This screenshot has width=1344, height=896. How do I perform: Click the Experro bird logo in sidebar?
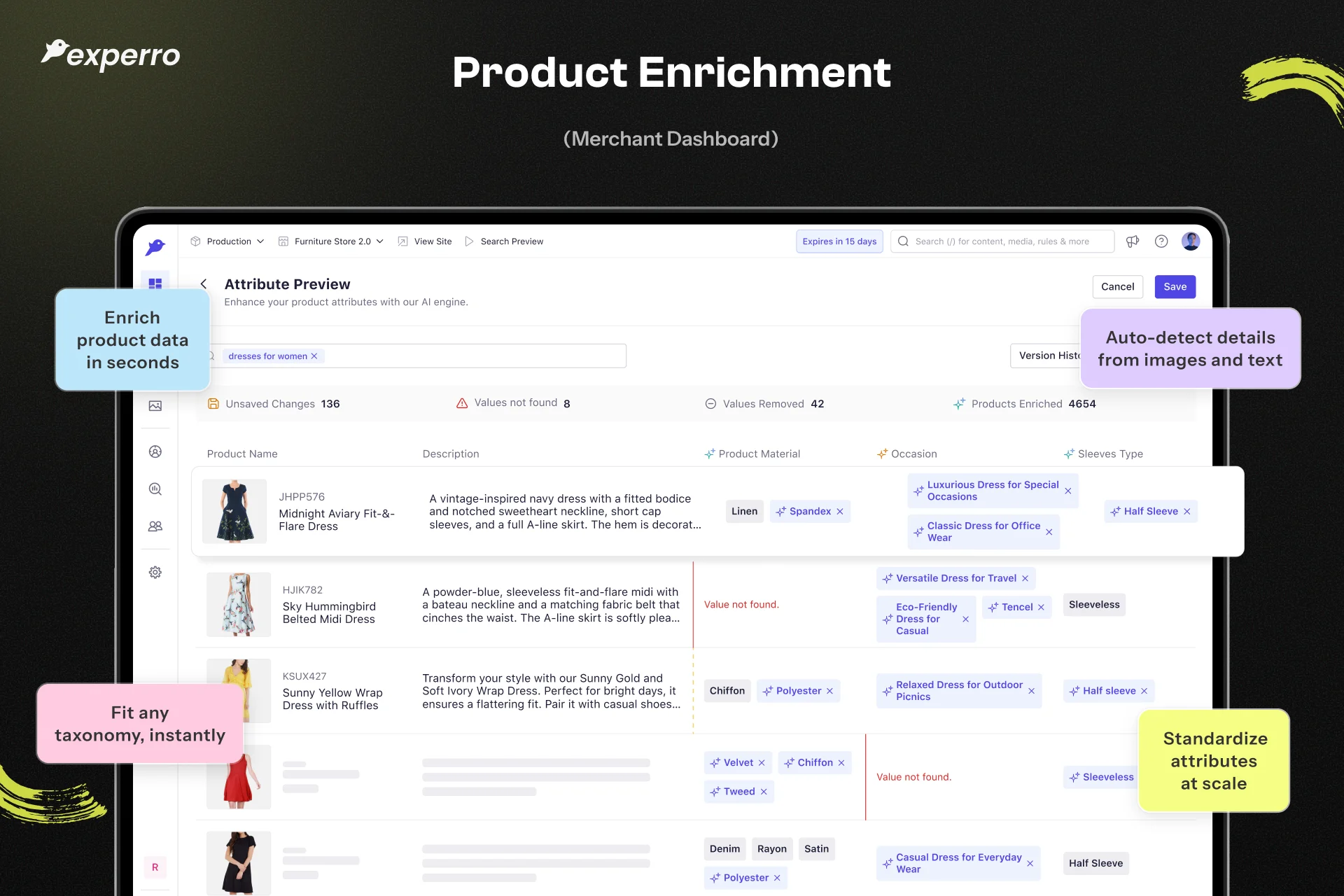coord(155,246)
